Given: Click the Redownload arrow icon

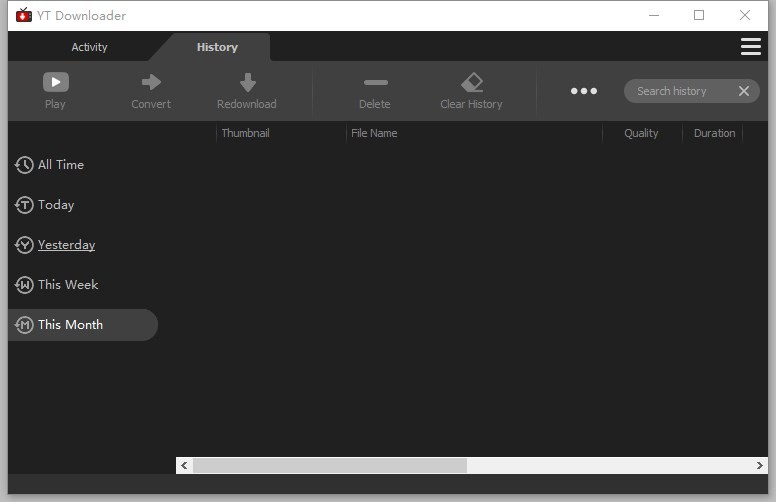Looking at the screenshot, I should point(247,82).
